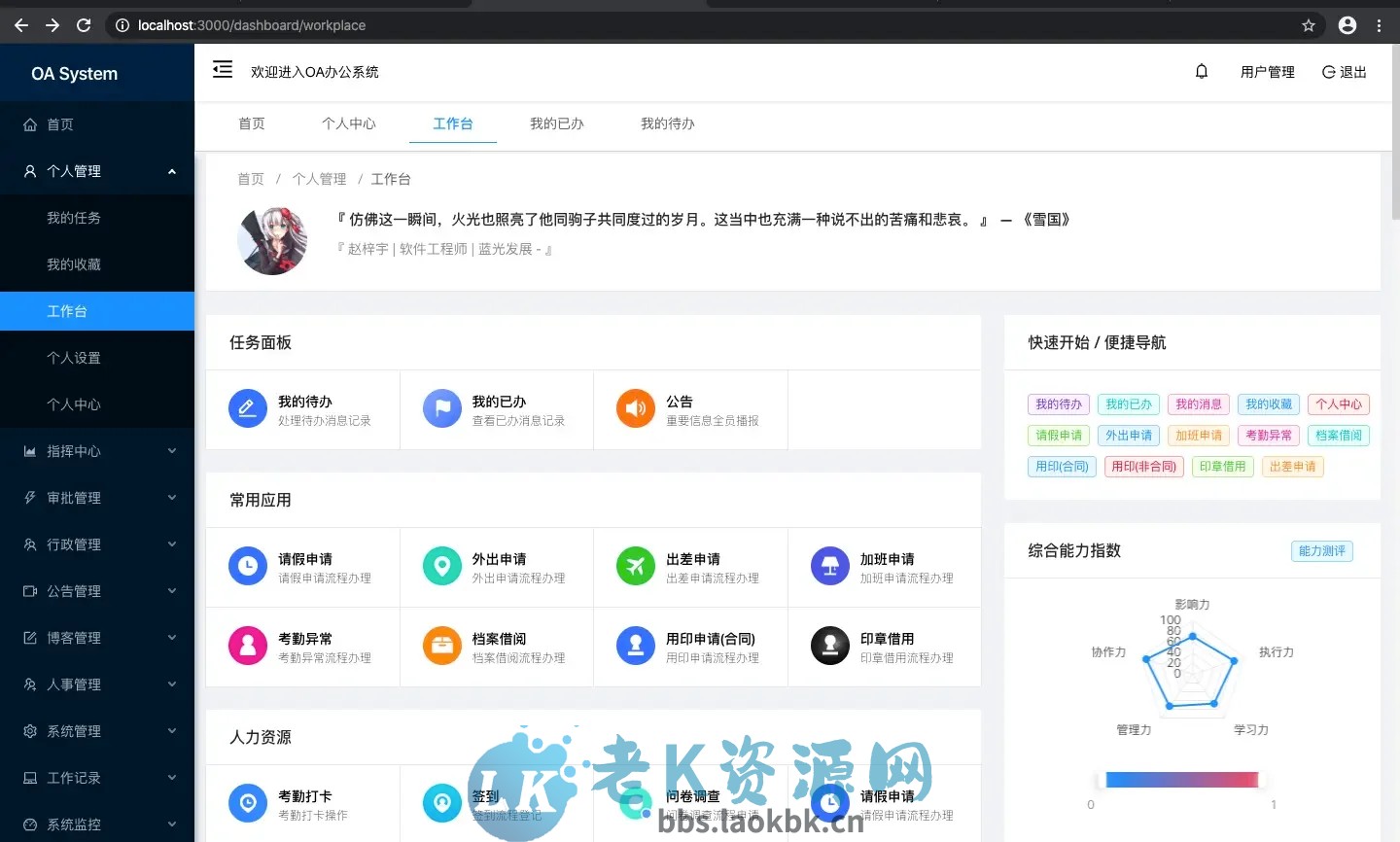Viewport: 1400px width, 842px height.
Task: Open 外出申请 via its location icon
Action: click(x=441, y=567)
